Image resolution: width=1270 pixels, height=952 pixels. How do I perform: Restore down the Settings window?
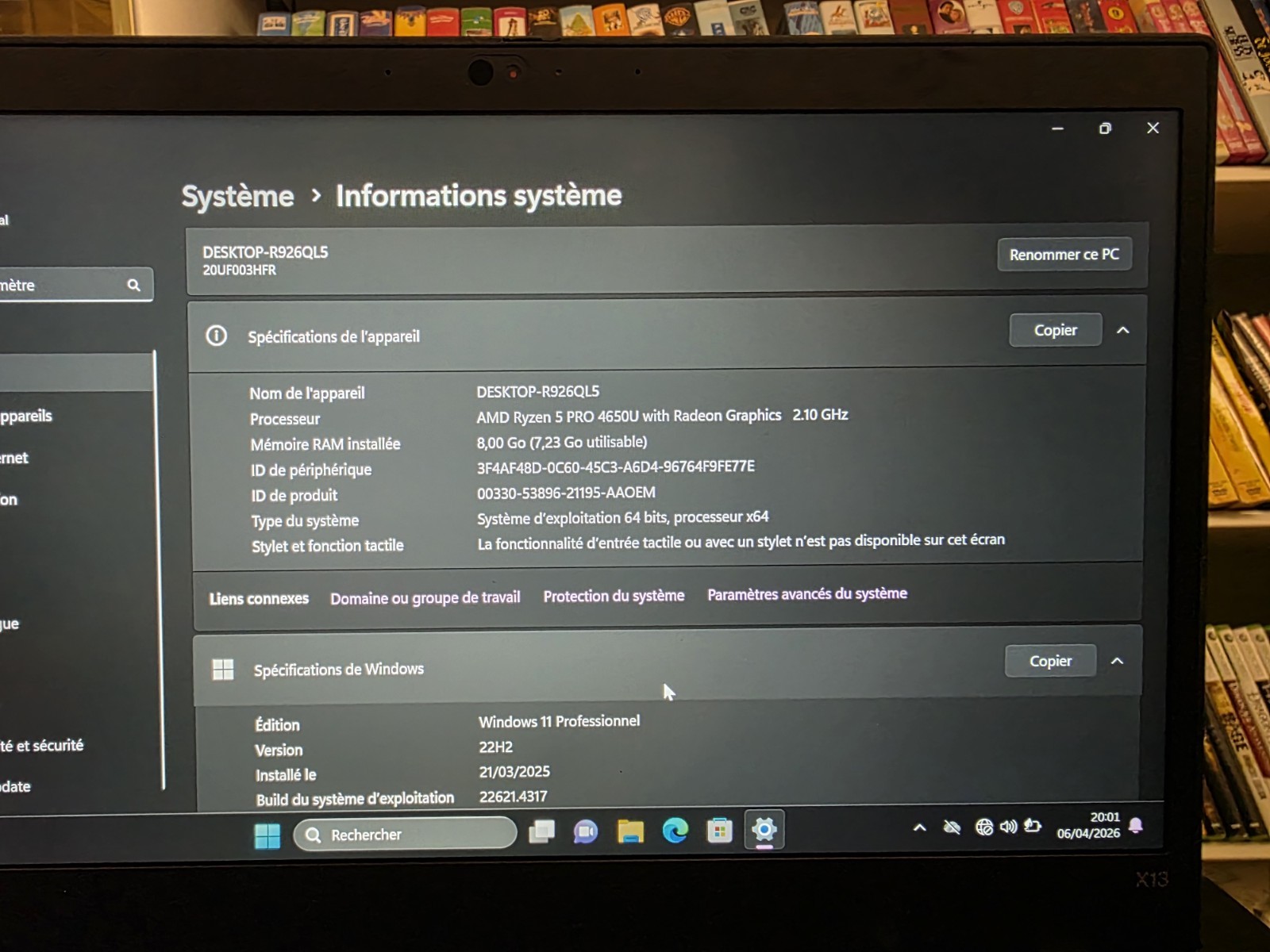pos(1105,129)
